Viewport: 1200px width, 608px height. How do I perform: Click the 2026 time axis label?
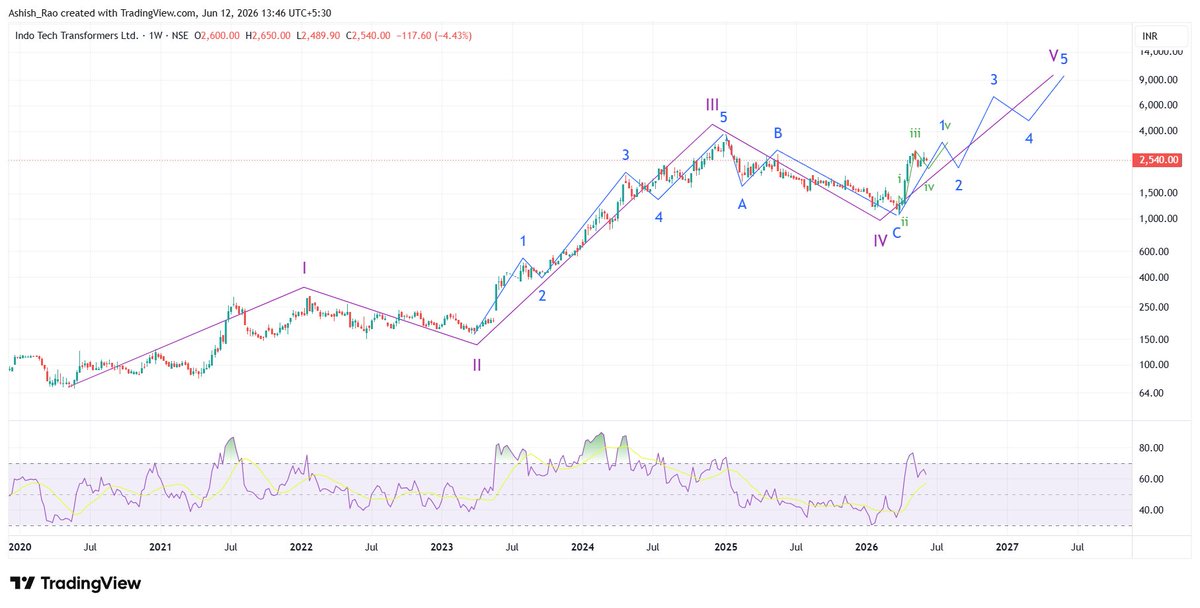click(866, 547)
